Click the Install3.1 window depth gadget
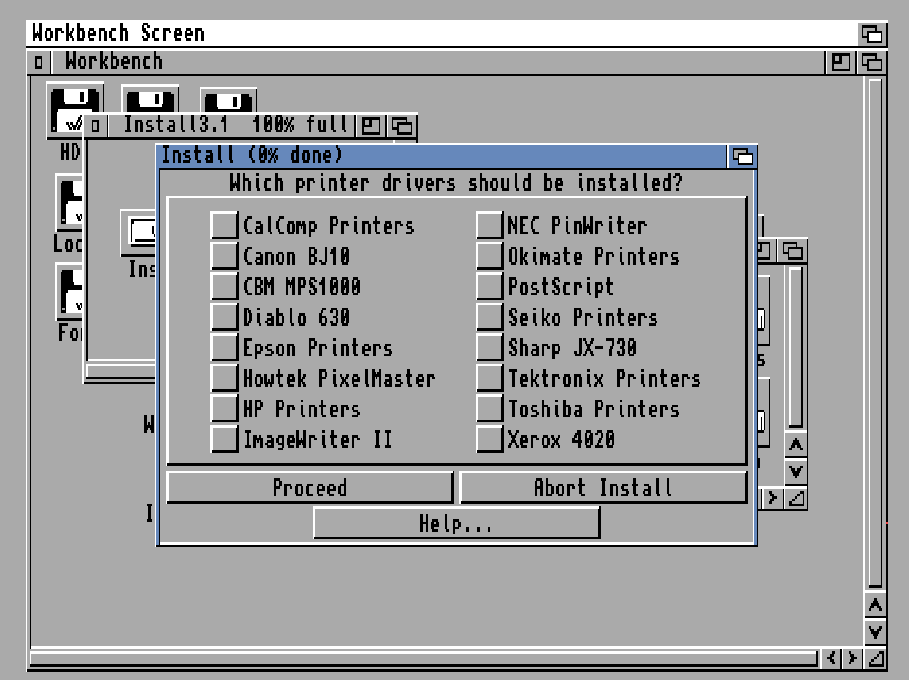This screenshot has height=680, width=909. [402, 125]
